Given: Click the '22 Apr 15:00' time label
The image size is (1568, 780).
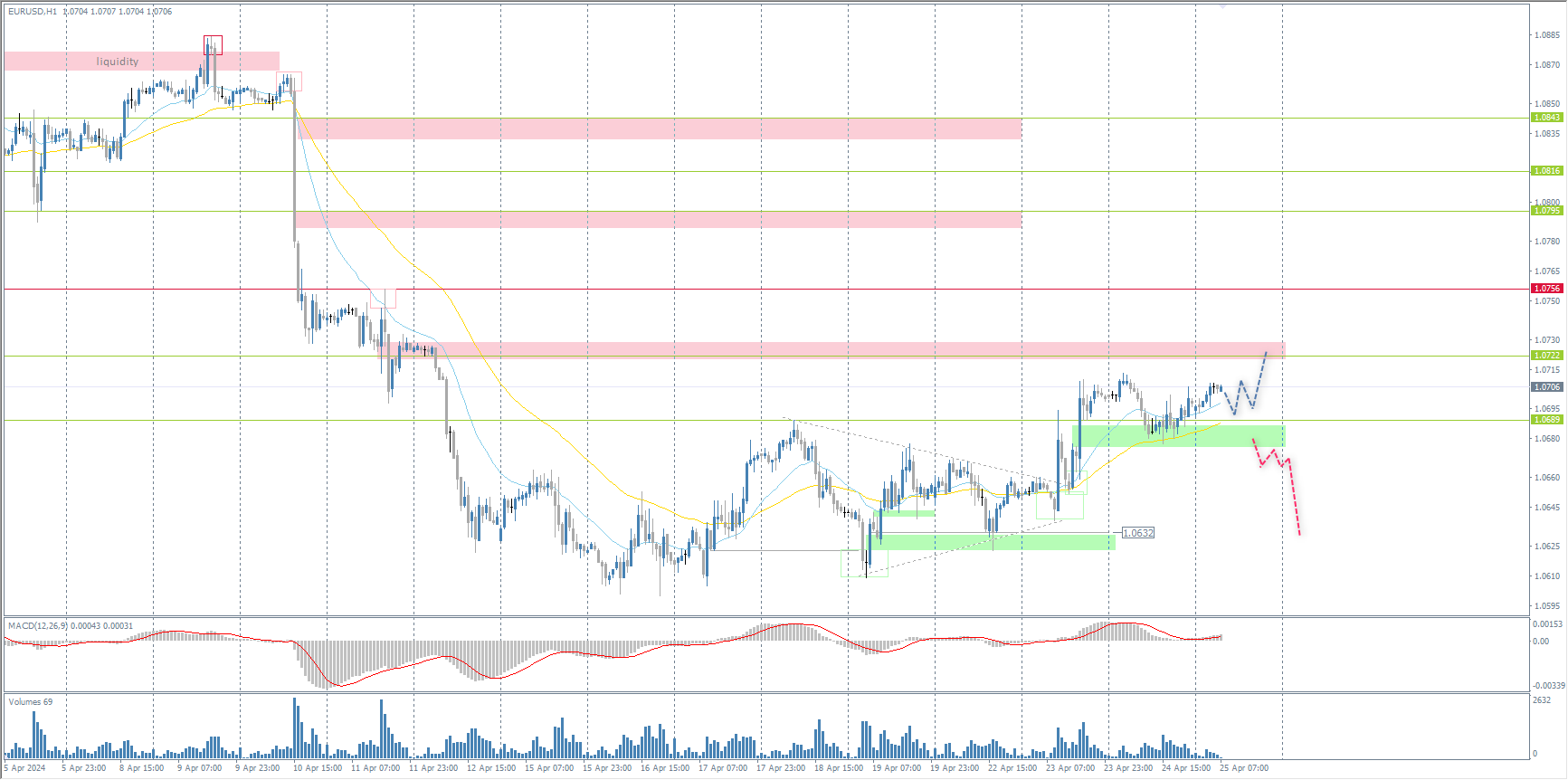Looking at the screenshot, I should point(1012,768).
